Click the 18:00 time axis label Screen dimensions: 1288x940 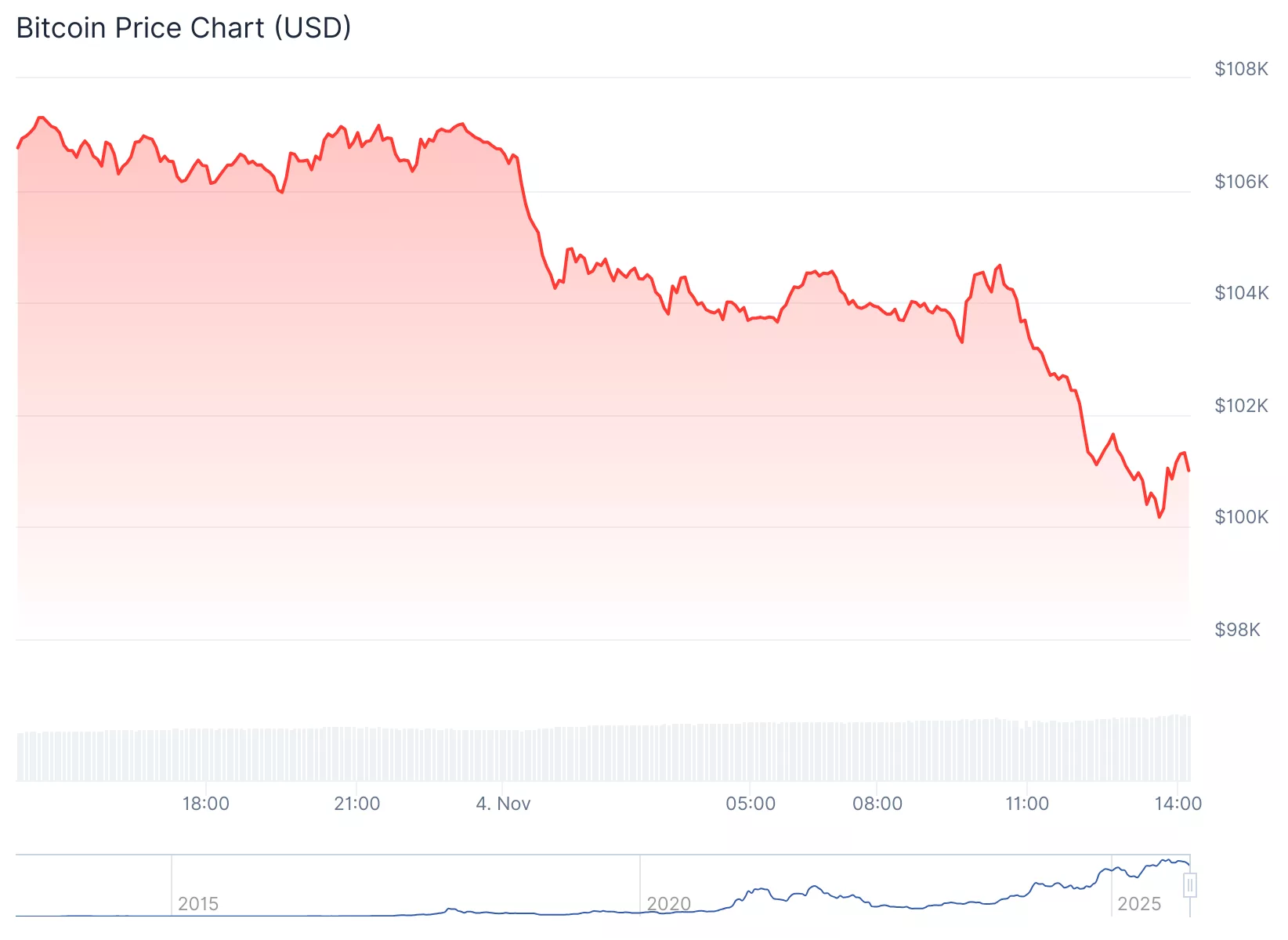tap(205, 804)
